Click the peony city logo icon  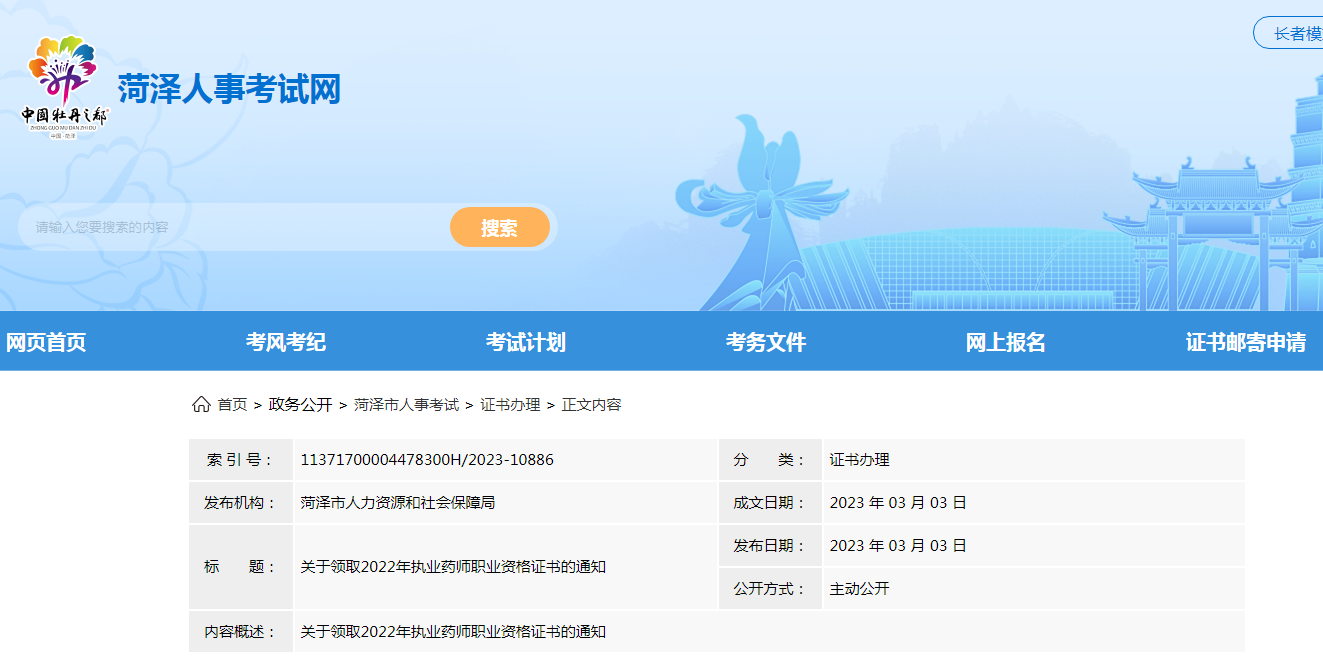tap(63, 87)
